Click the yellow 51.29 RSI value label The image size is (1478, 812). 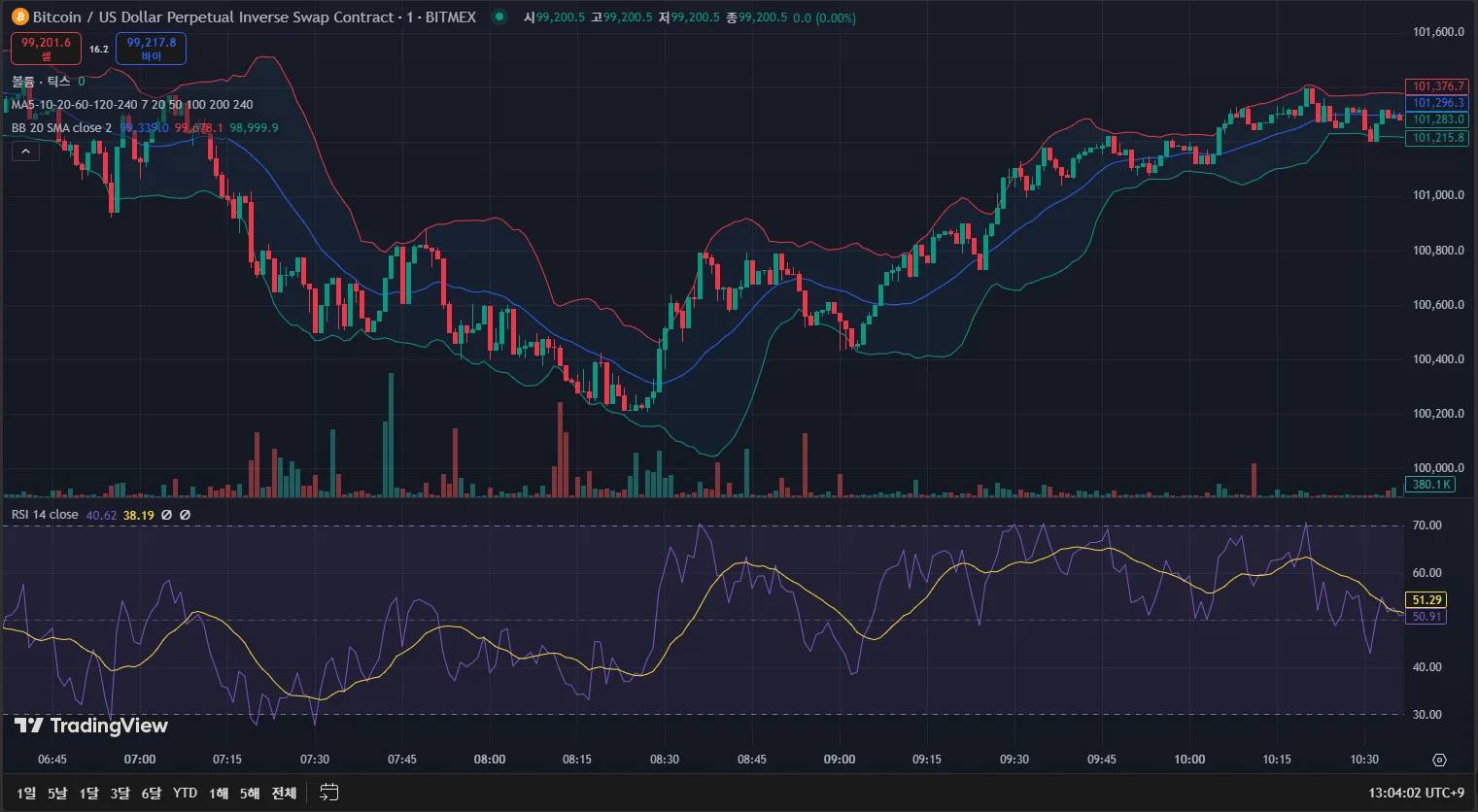click(x=1426, y=600)
